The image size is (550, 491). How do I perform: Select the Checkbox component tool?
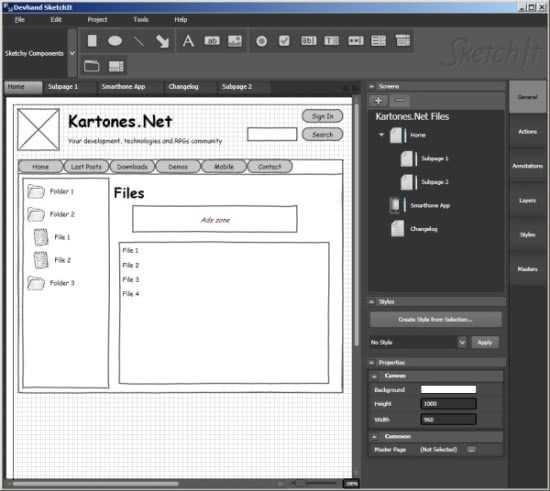(x=284, y=41)
